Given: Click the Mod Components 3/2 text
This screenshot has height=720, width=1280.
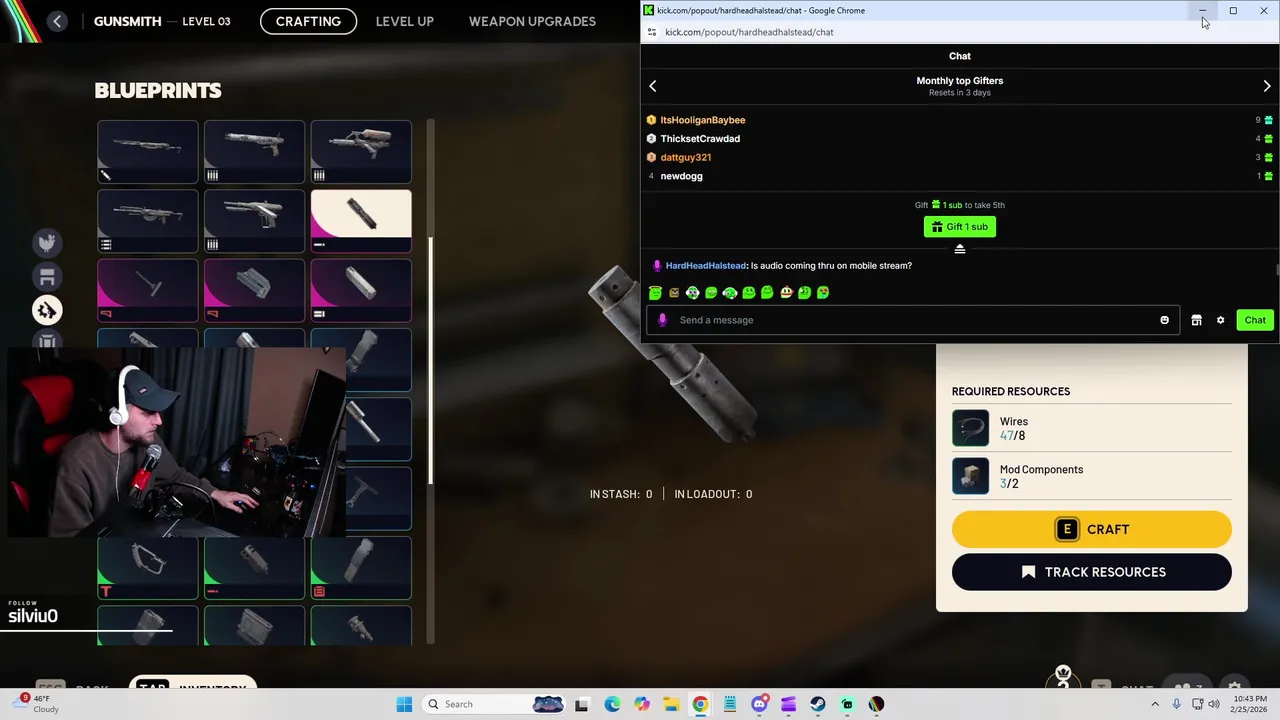Looking at the screenshot, I should click(x=1041, y=476).
